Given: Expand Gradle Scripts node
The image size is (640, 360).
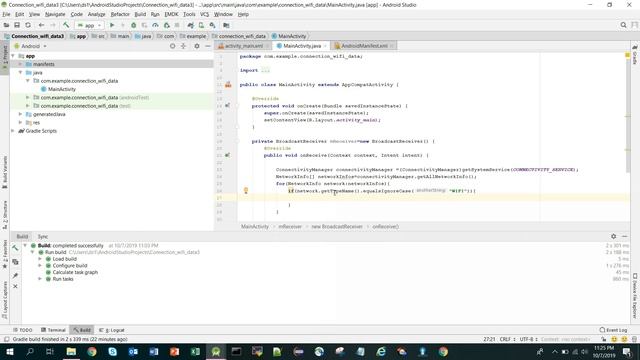Looking at the screenshot, I should point(13,131).
